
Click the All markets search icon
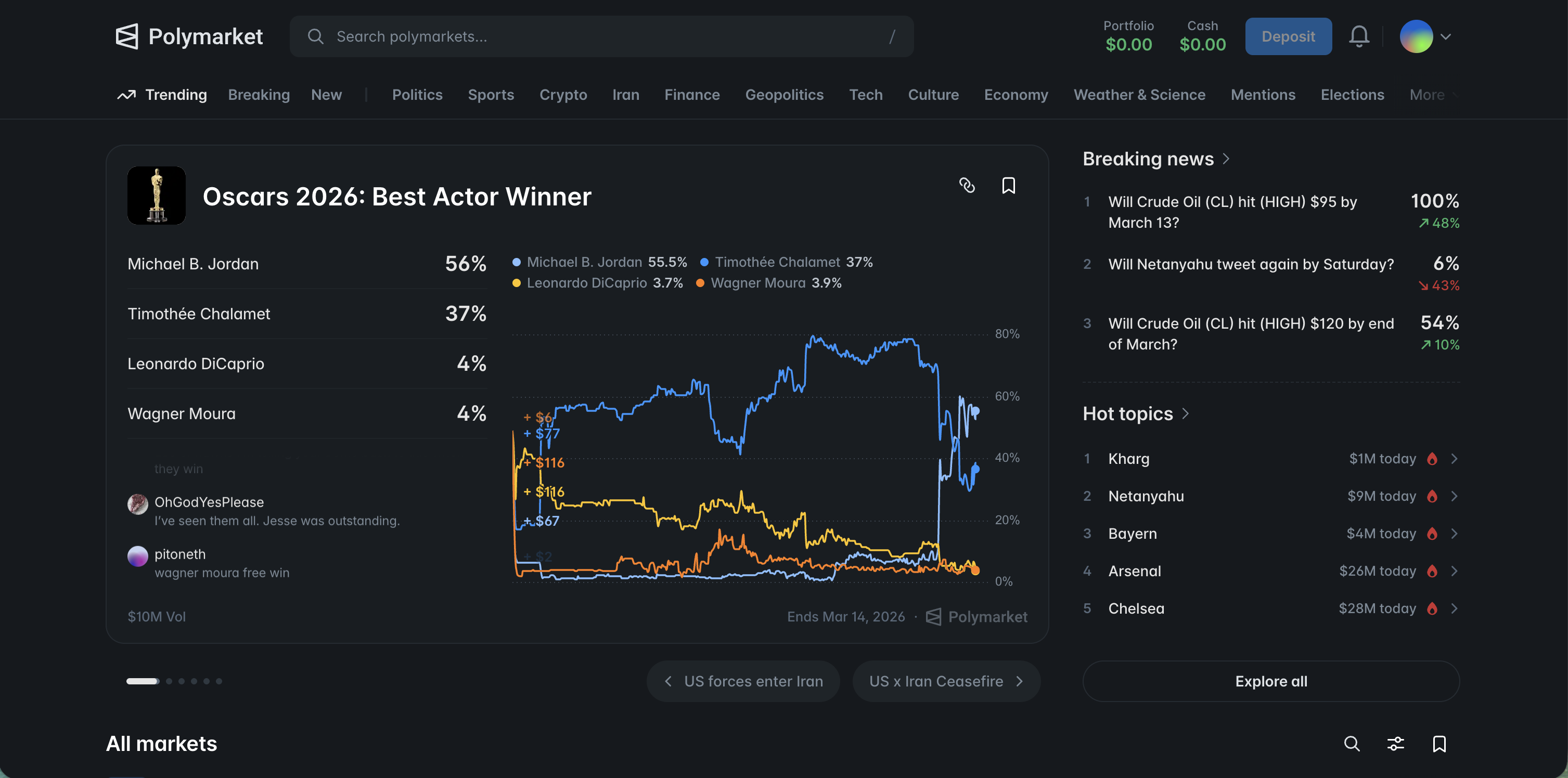1351,743
